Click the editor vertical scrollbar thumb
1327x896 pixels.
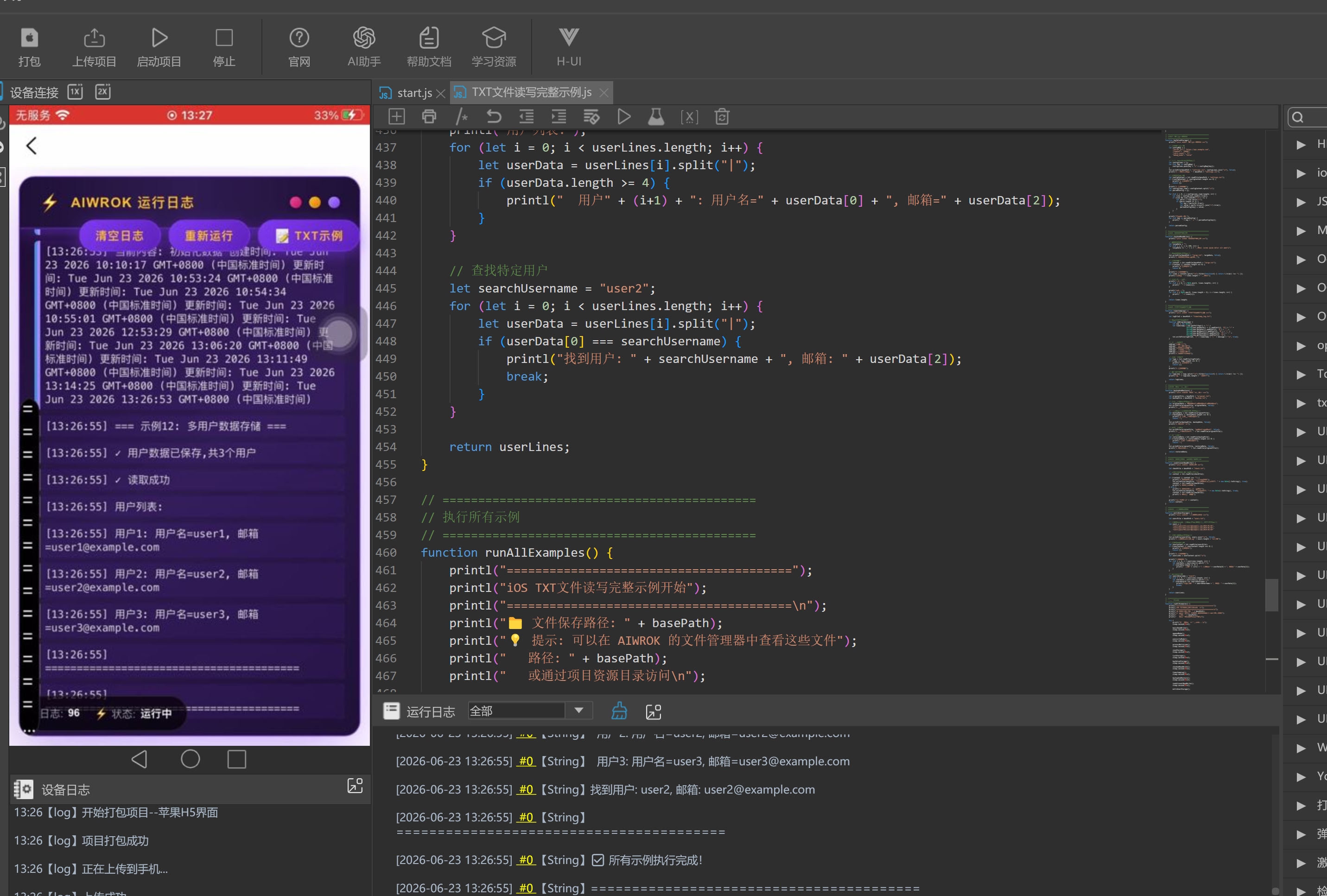click(1271, 595)
